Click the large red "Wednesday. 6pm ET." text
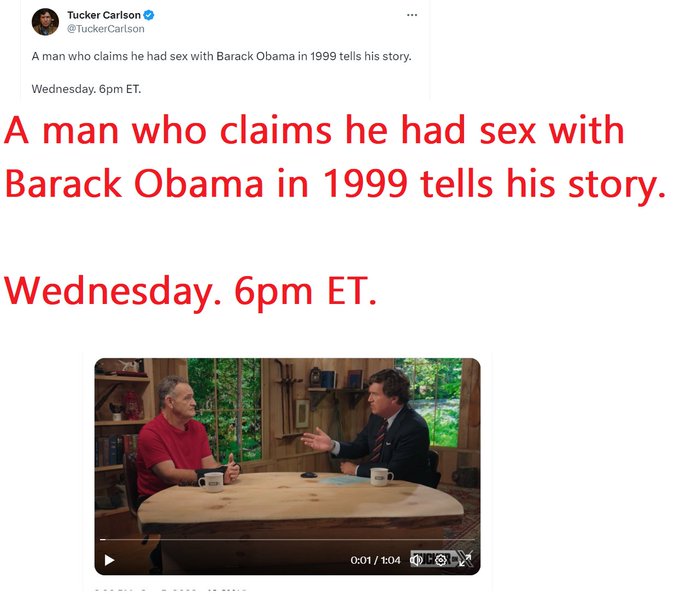The width and height of the screenshot is (680, 608). [x=191, y=290]
